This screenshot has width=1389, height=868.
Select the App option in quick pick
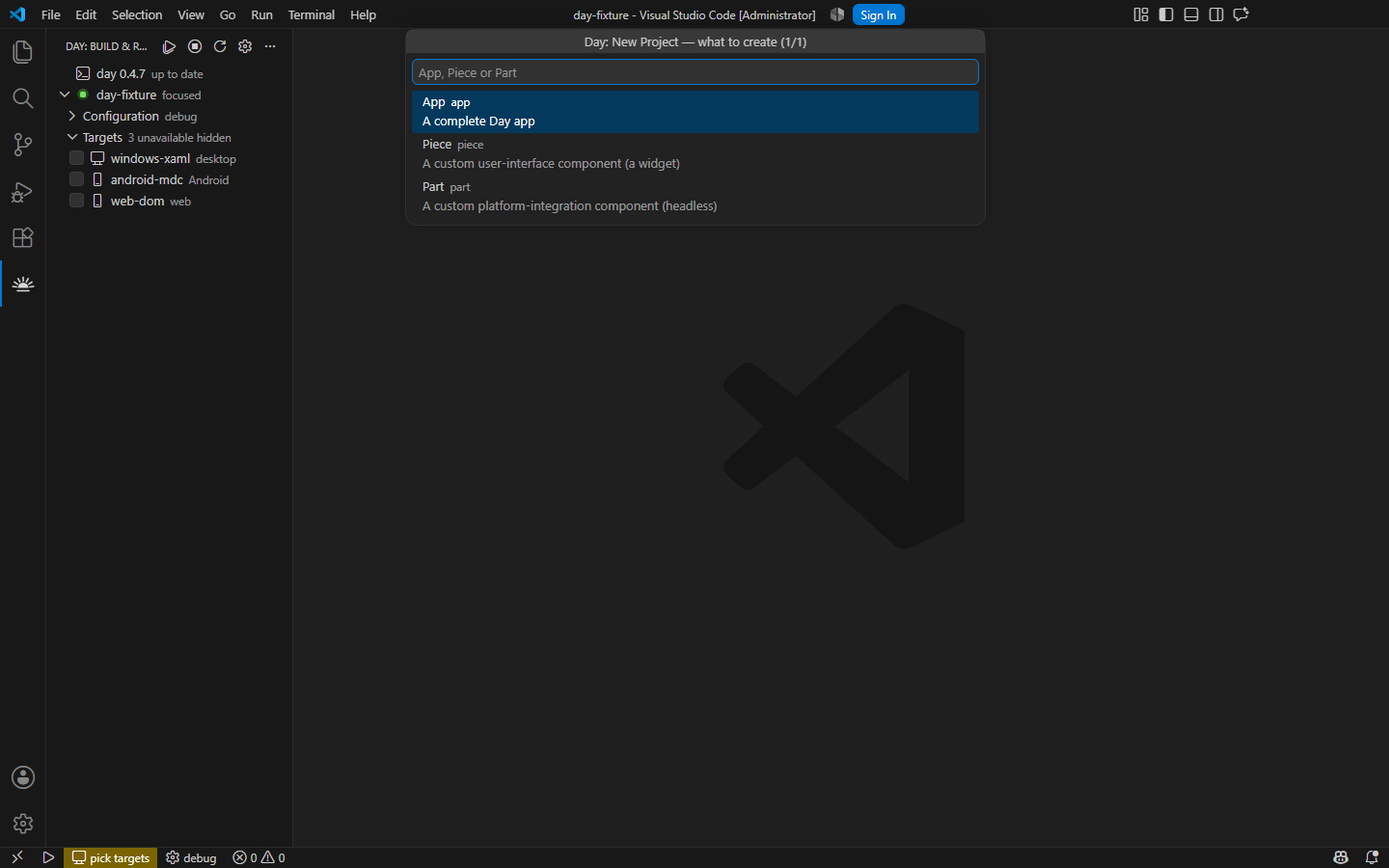coord(695,112)
